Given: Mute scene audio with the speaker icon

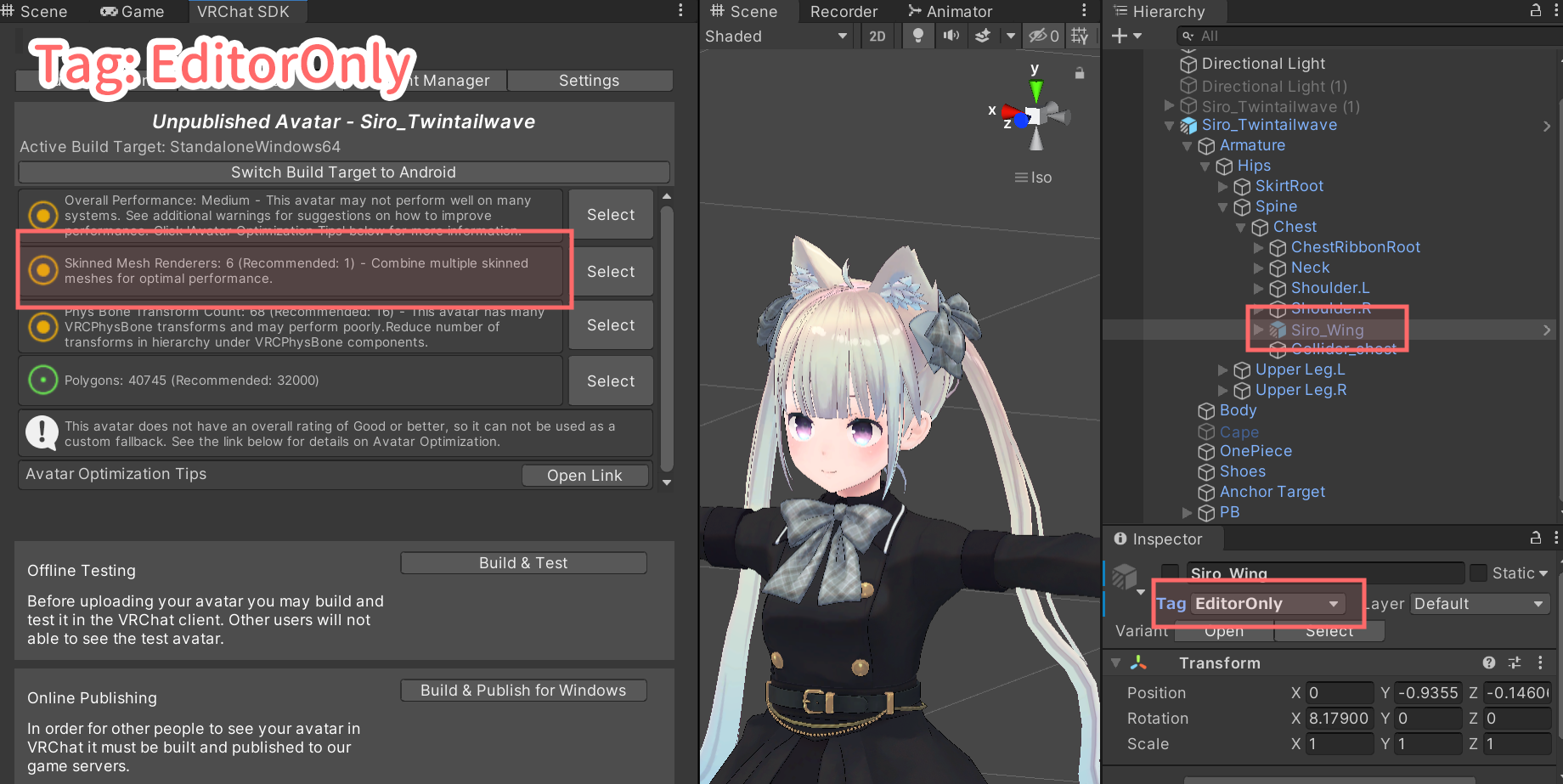Looking at the screenshot, I should tap(951, 36).
